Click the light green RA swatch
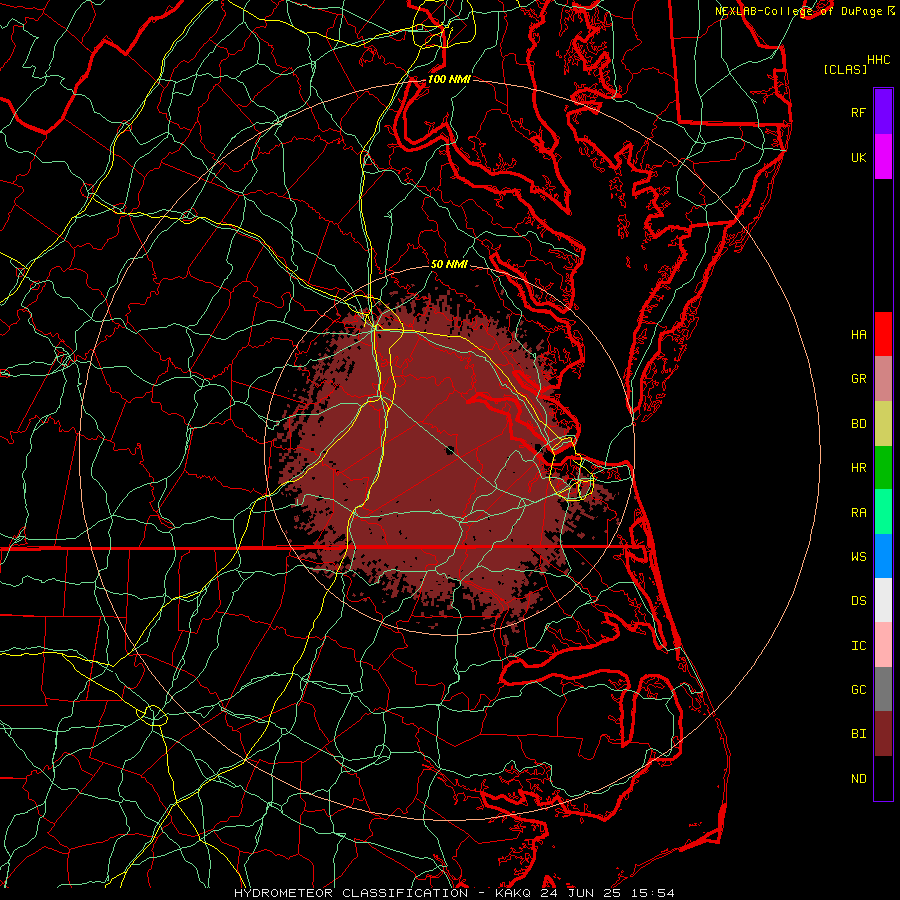900x900 pixels. point(883,512)
